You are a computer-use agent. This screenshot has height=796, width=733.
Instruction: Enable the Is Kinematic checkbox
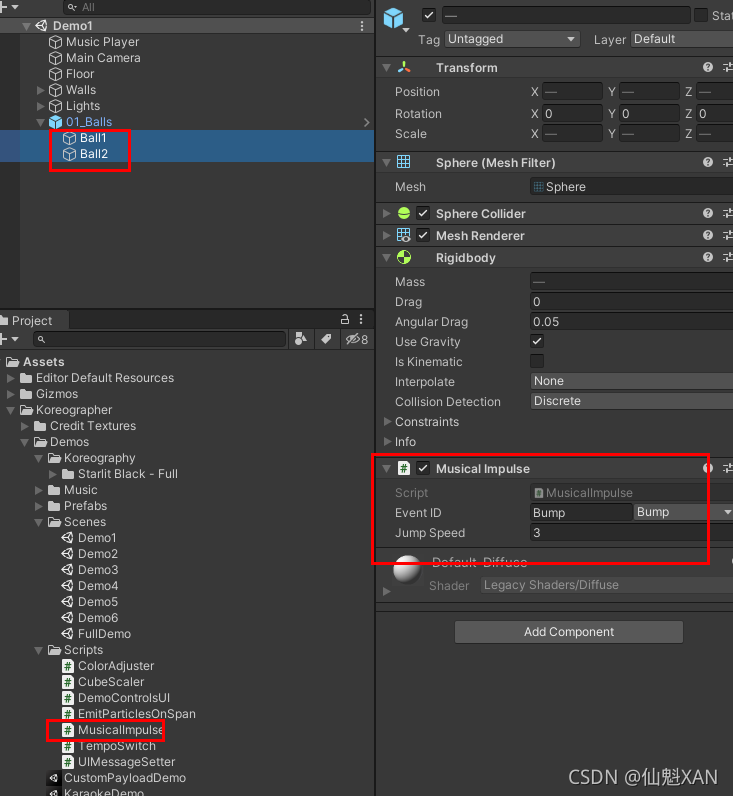pyautogui.click(x=537, y=361)
